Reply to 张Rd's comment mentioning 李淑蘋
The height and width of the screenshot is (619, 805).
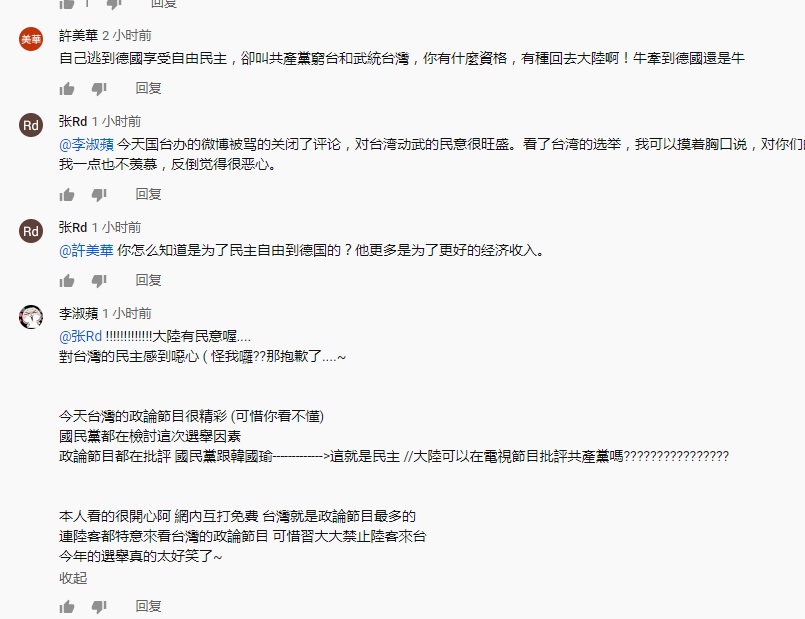click(x=148, y=194)
